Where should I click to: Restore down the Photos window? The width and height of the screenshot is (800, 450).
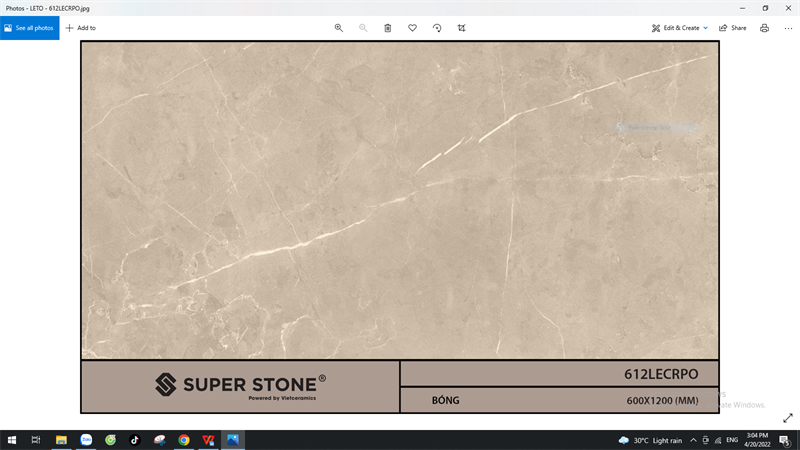click(x=765, y=8)
